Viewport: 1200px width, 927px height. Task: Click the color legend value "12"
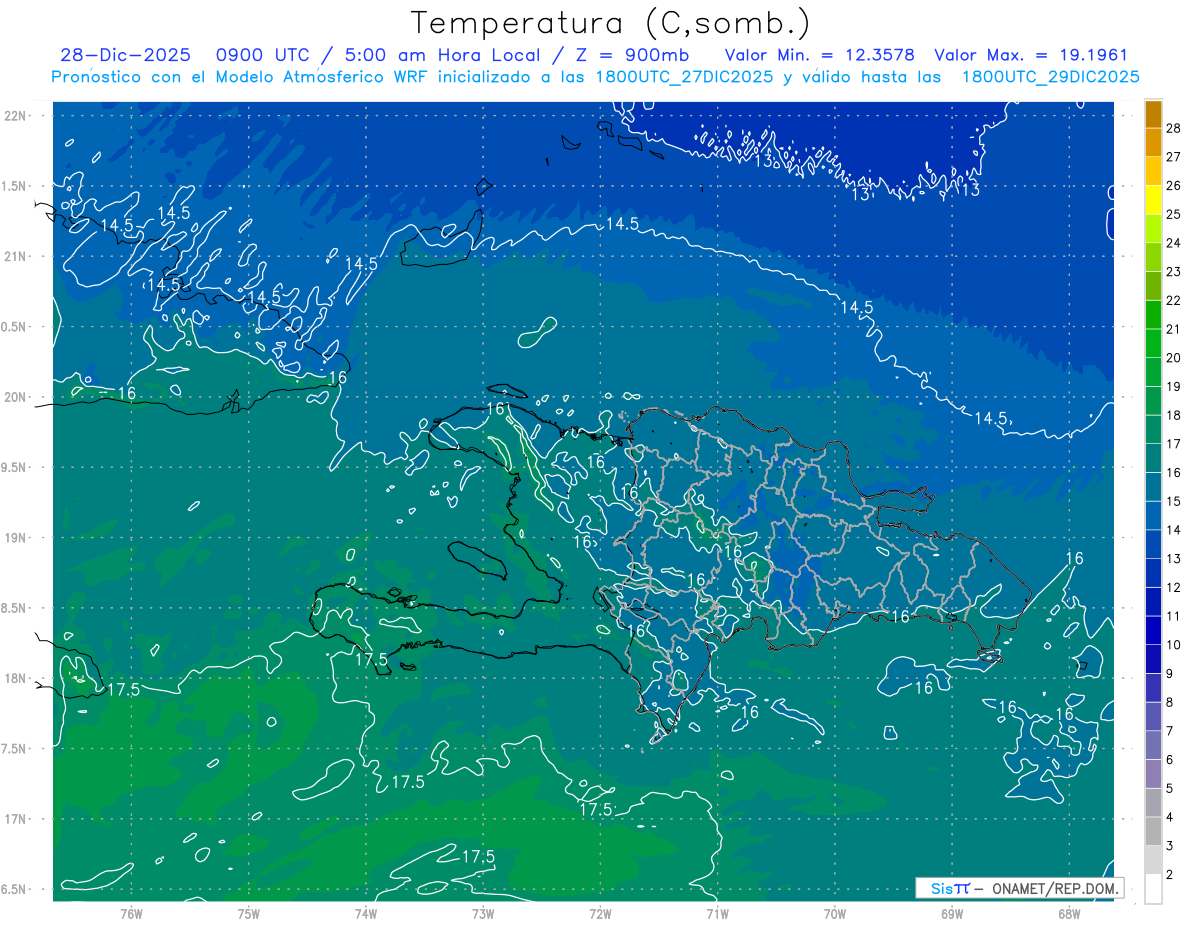(x=1174, y=588)
